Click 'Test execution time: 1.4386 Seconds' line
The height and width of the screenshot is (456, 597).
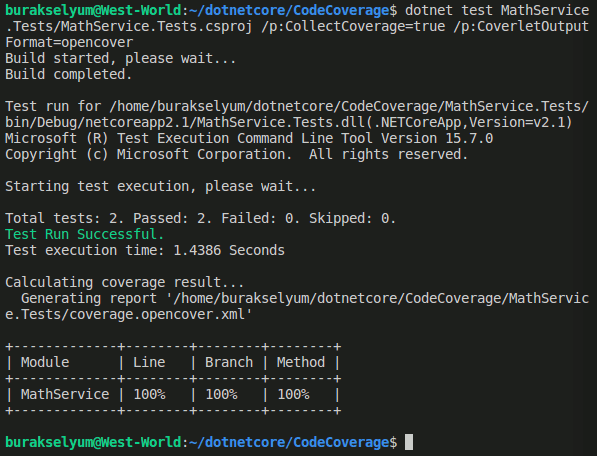click(x=145, y=250)
